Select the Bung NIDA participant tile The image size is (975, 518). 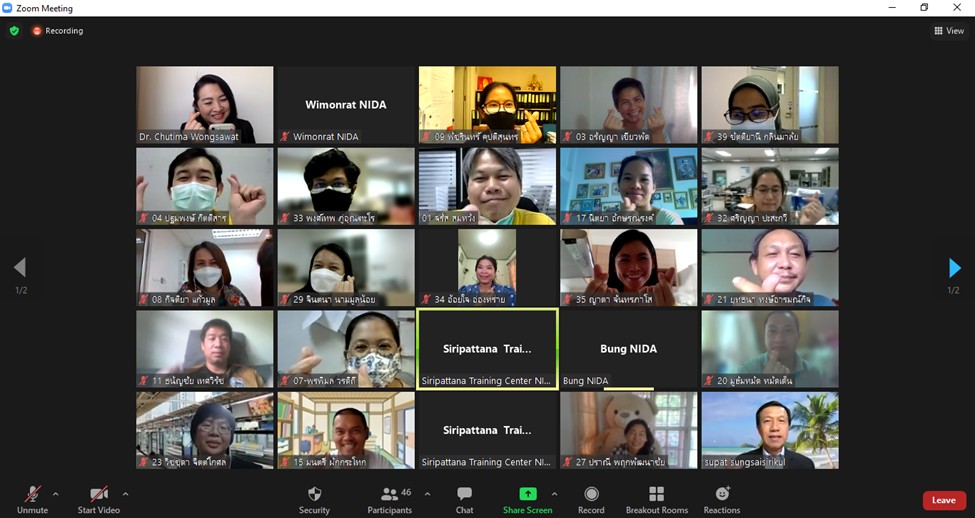[628, 349]
